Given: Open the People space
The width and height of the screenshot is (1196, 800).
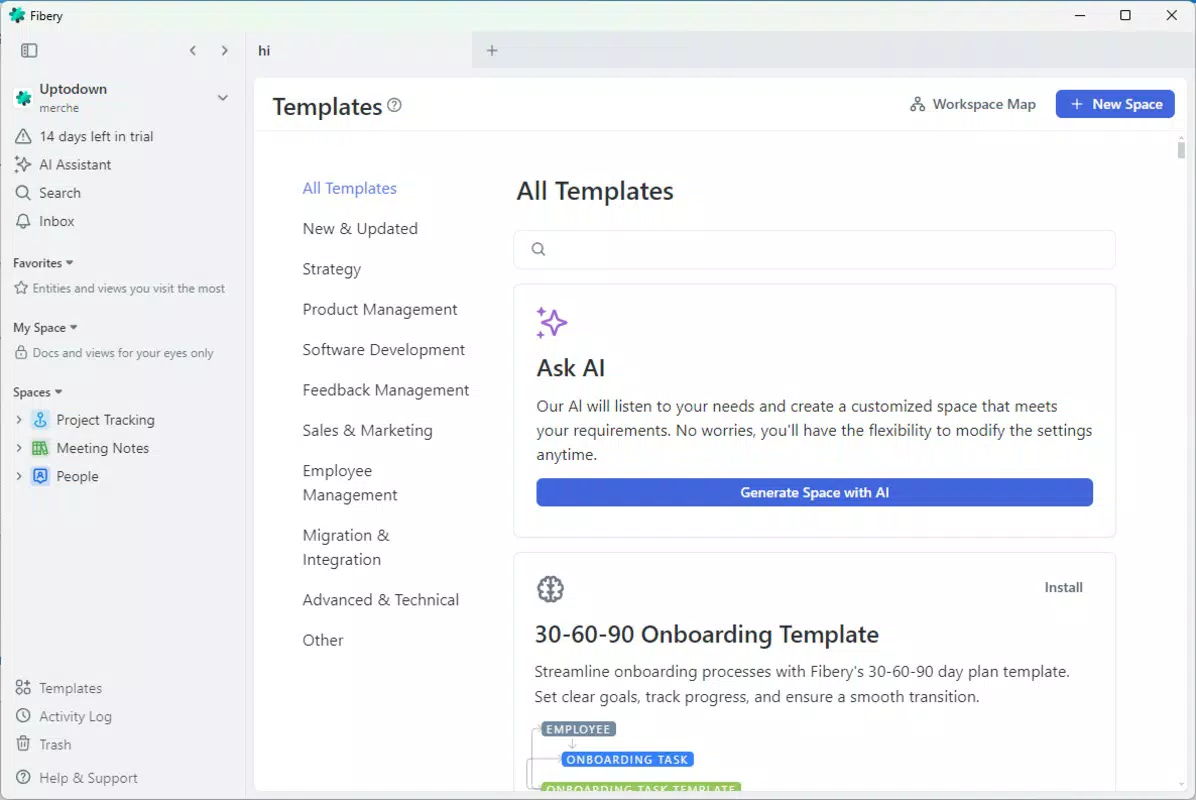Looking at the screenshot, I should [77, 477].
